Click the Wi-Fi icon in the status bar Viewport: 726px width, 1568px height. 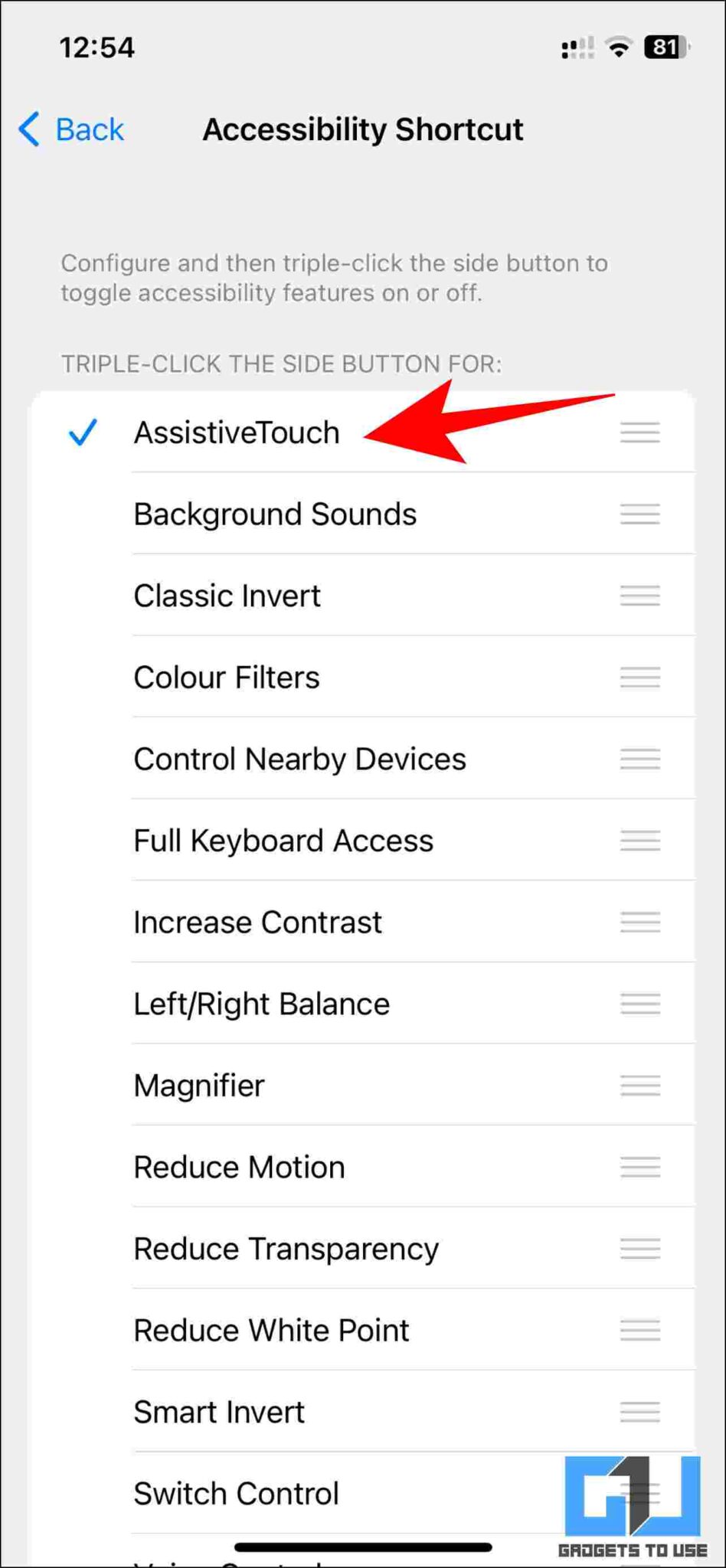point(618,47)
